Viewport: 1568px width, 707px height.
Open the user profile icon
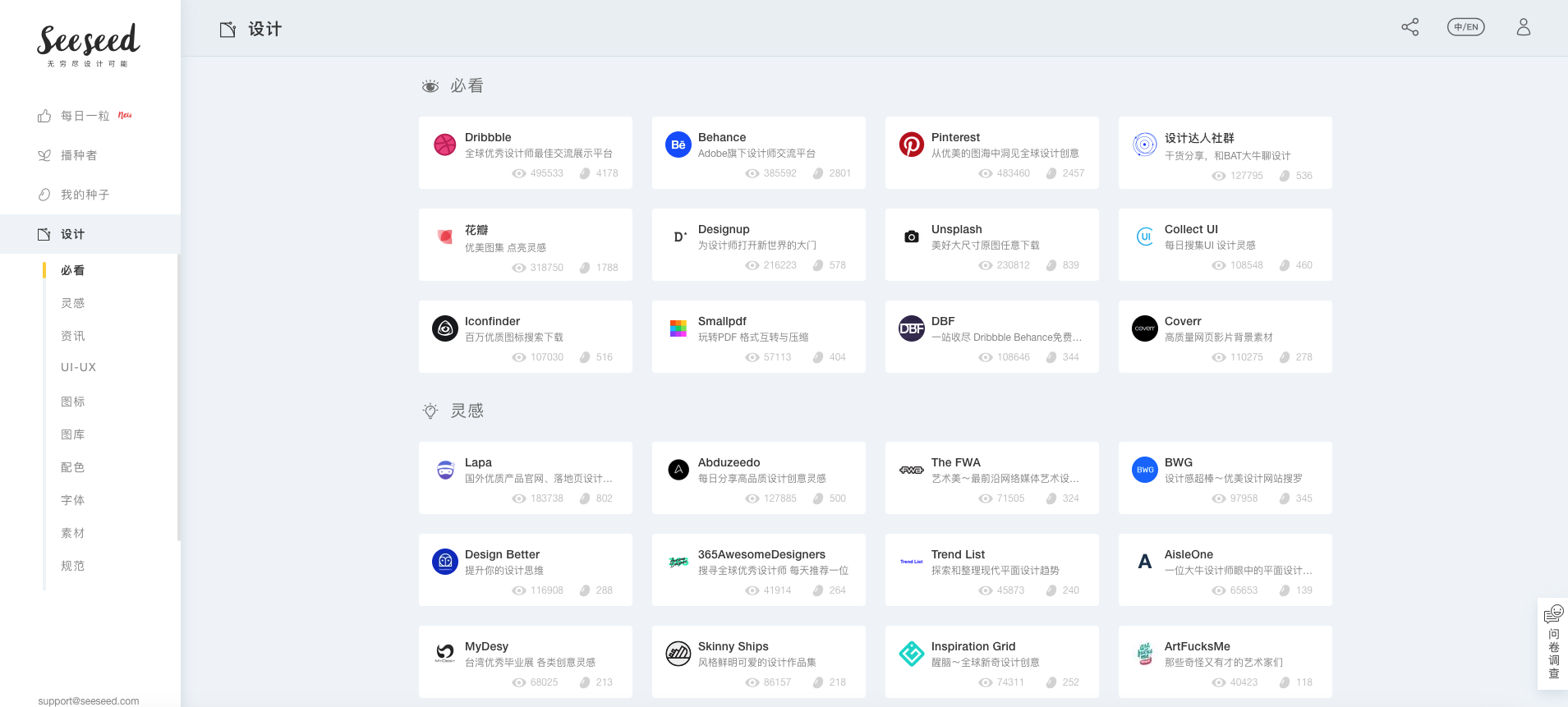1524,27
